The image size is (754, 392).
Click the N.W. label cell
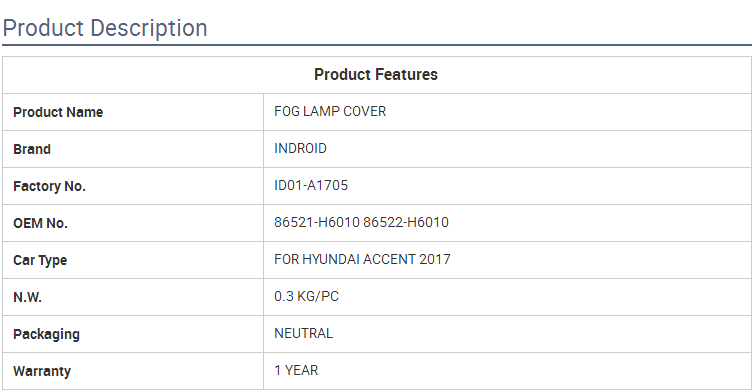133,297
